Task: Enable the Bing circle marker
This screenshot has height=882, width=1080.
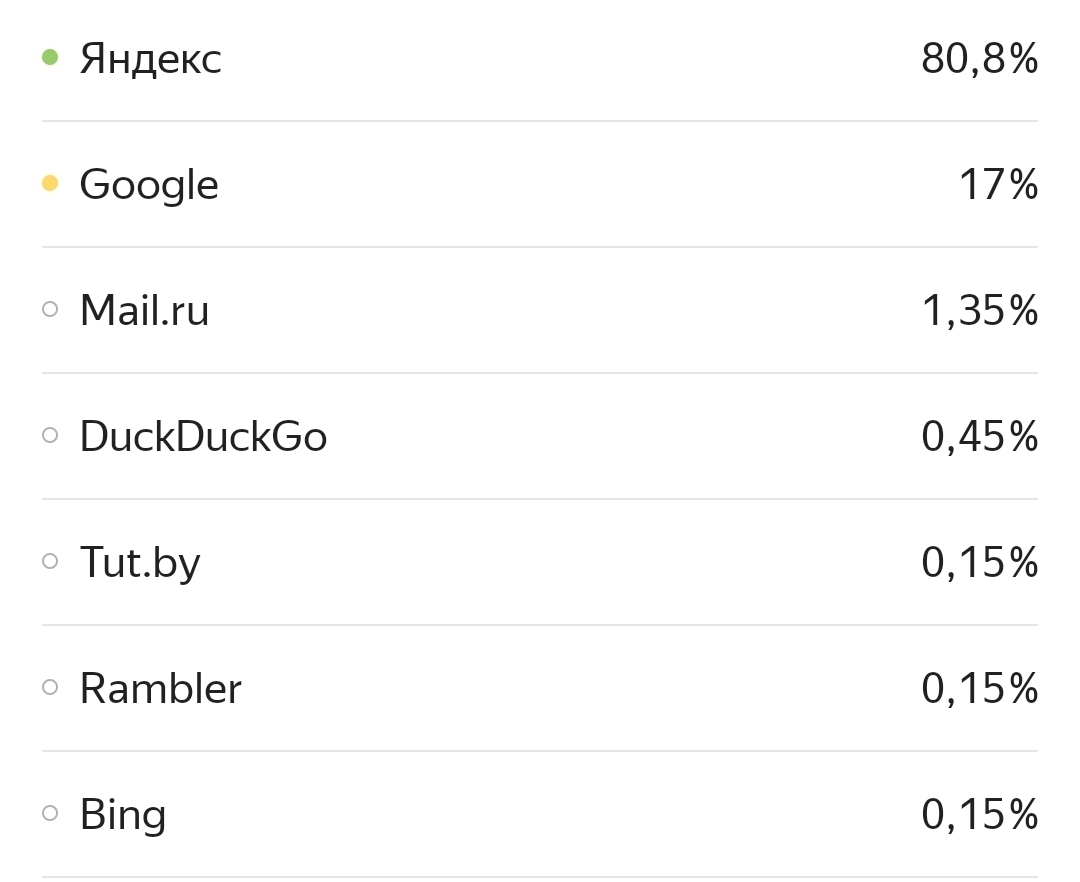Action: tap(50, 814)
